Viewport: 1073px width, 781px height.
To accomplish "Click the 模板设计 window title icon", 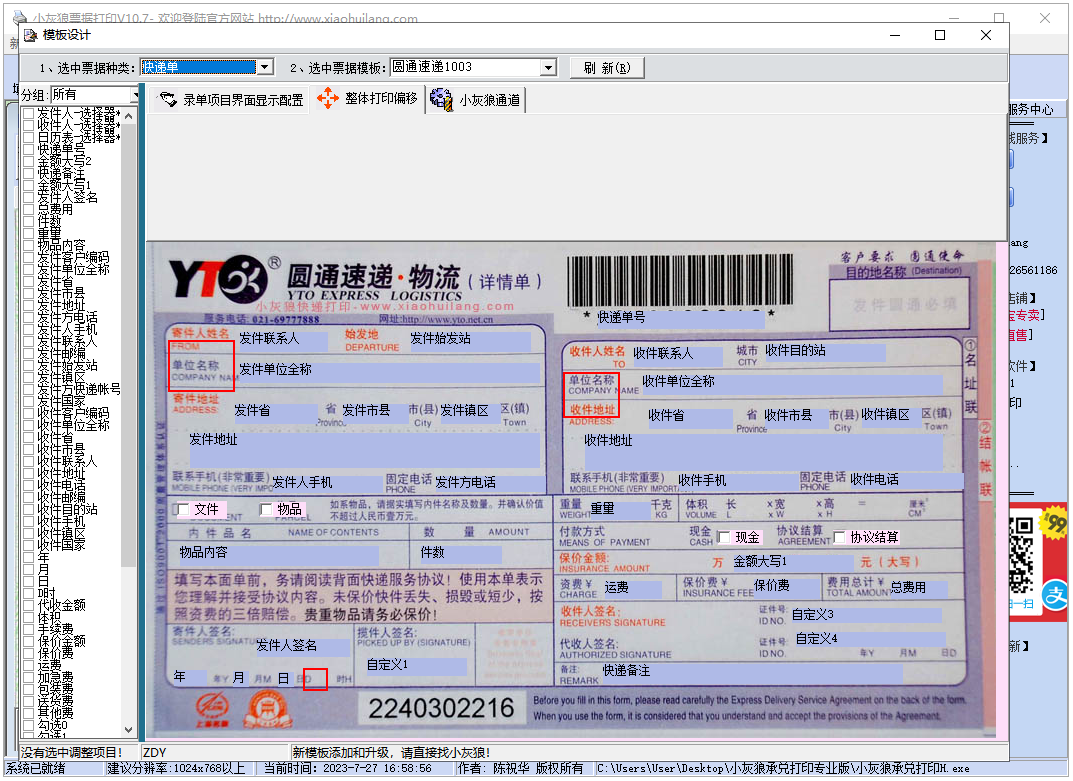I will click(x=31, y=36).
